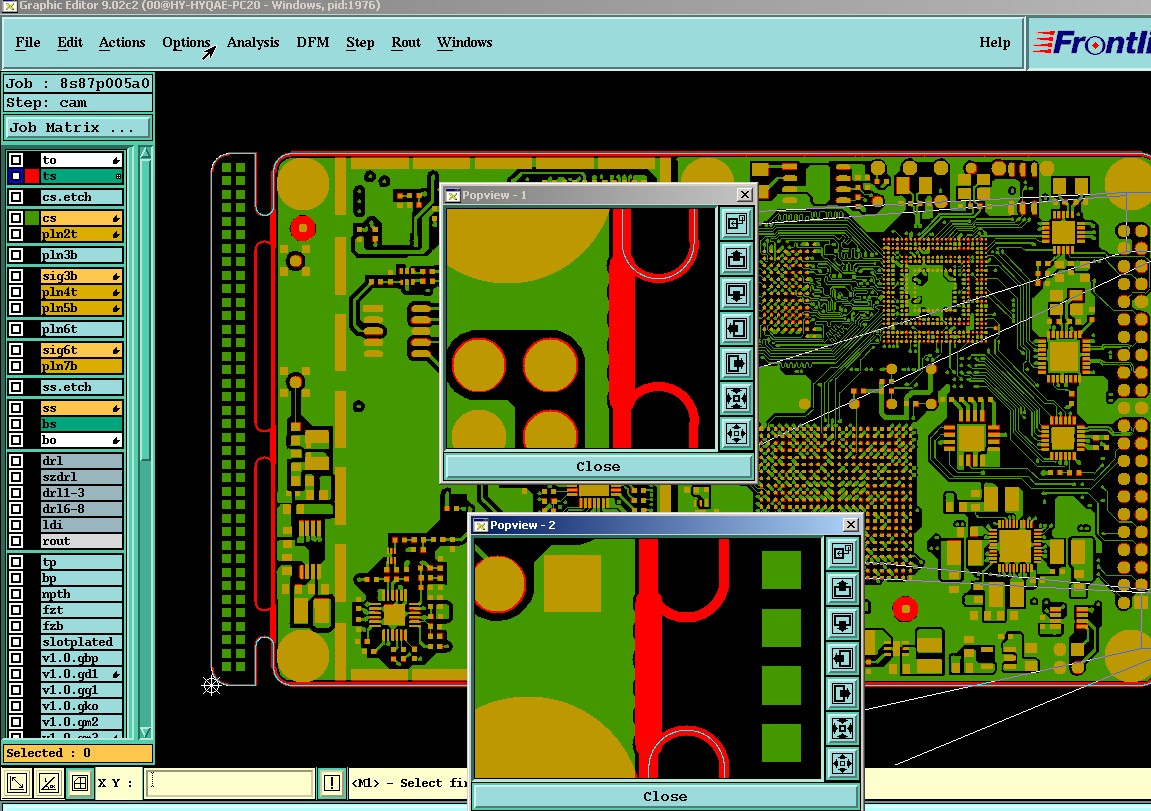Click the green color swatch of layer cs

coord(32,218)
